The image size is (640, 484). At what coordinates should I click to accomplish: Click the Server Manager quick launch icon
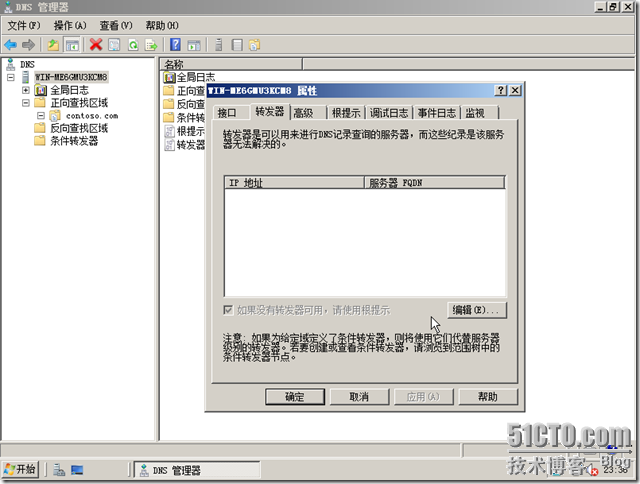click(x=59, y=470)
